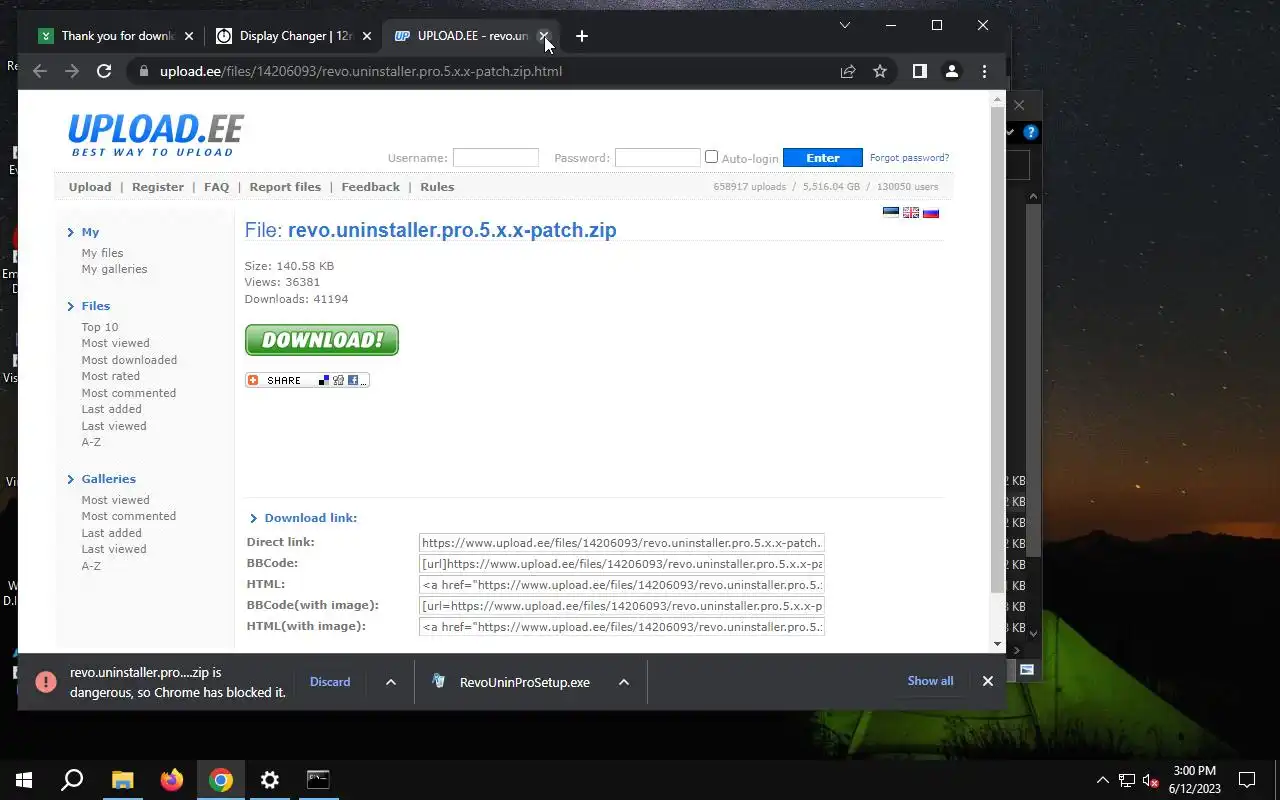
Task: Open the Register menu item
Action: point(158,187)
